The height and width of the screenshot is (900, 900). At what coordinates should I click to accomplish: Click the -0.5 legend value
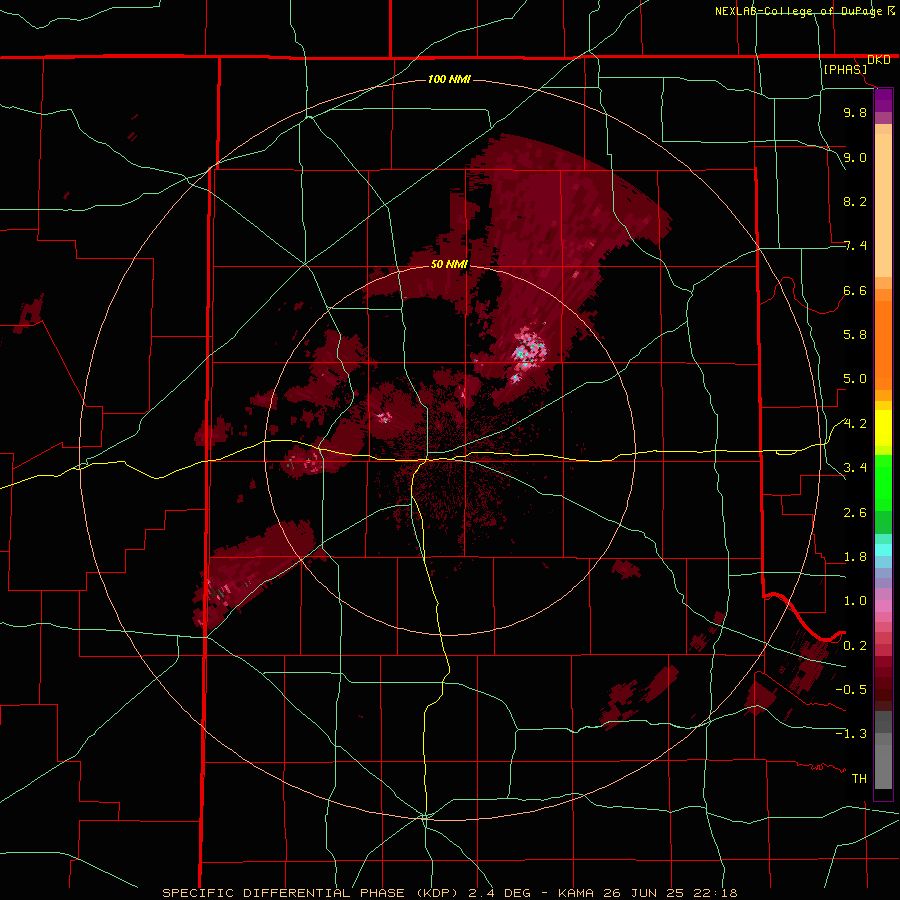pos(851,690)
